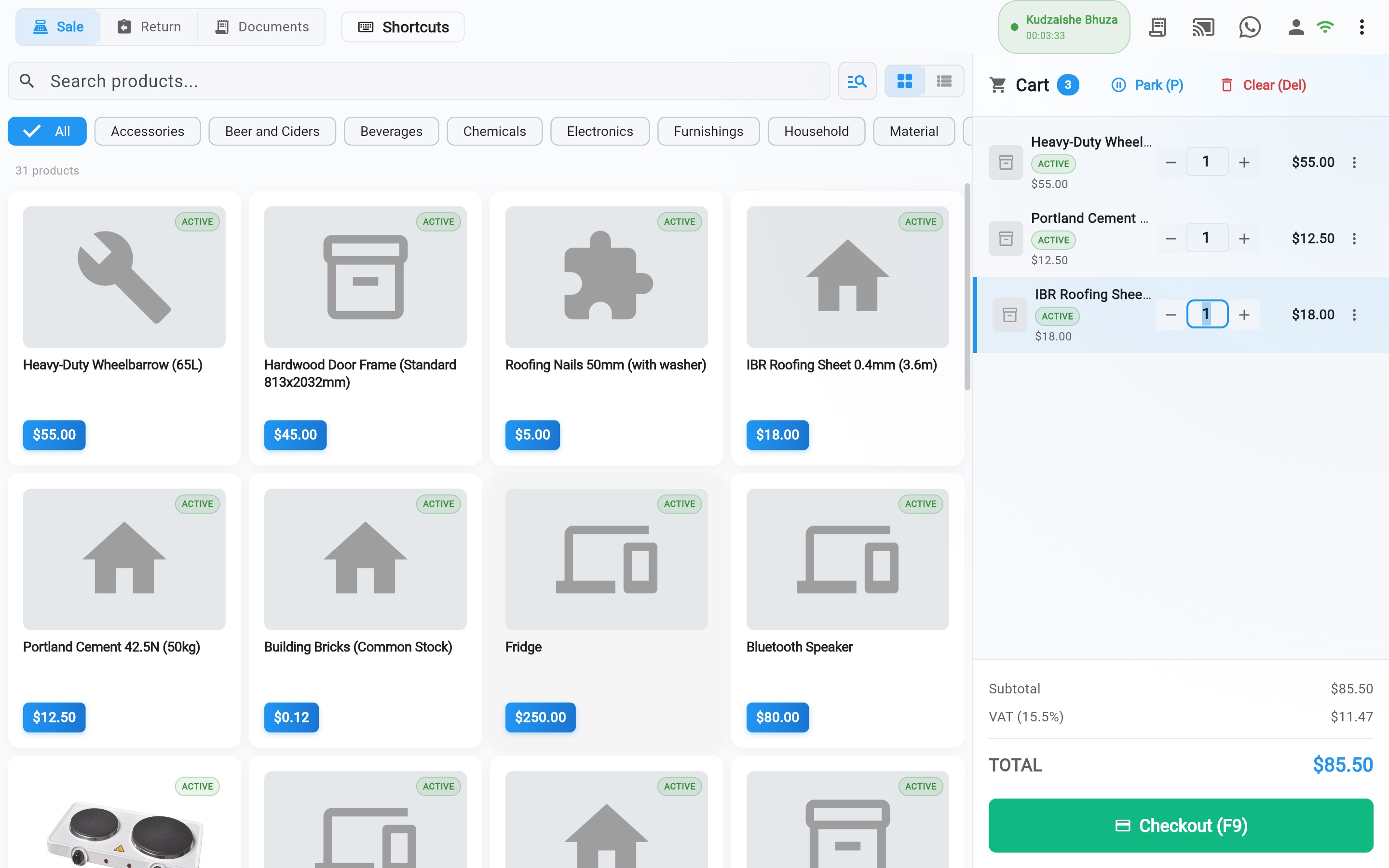1389x868 pixels.
Task: Open options menu for IBR Roofing Sheet cart item
Action: 1354,314
